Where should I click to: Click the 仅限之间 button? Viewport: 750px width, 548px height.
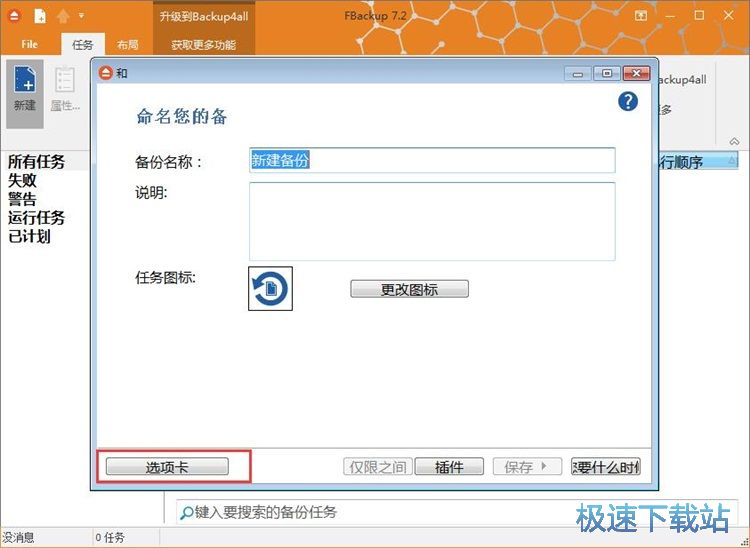tap(378, 467)
